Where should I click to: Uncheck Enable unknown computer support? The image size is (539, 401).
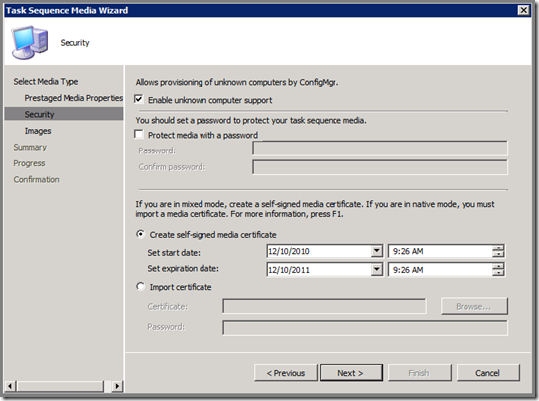(x=139, y=99)
